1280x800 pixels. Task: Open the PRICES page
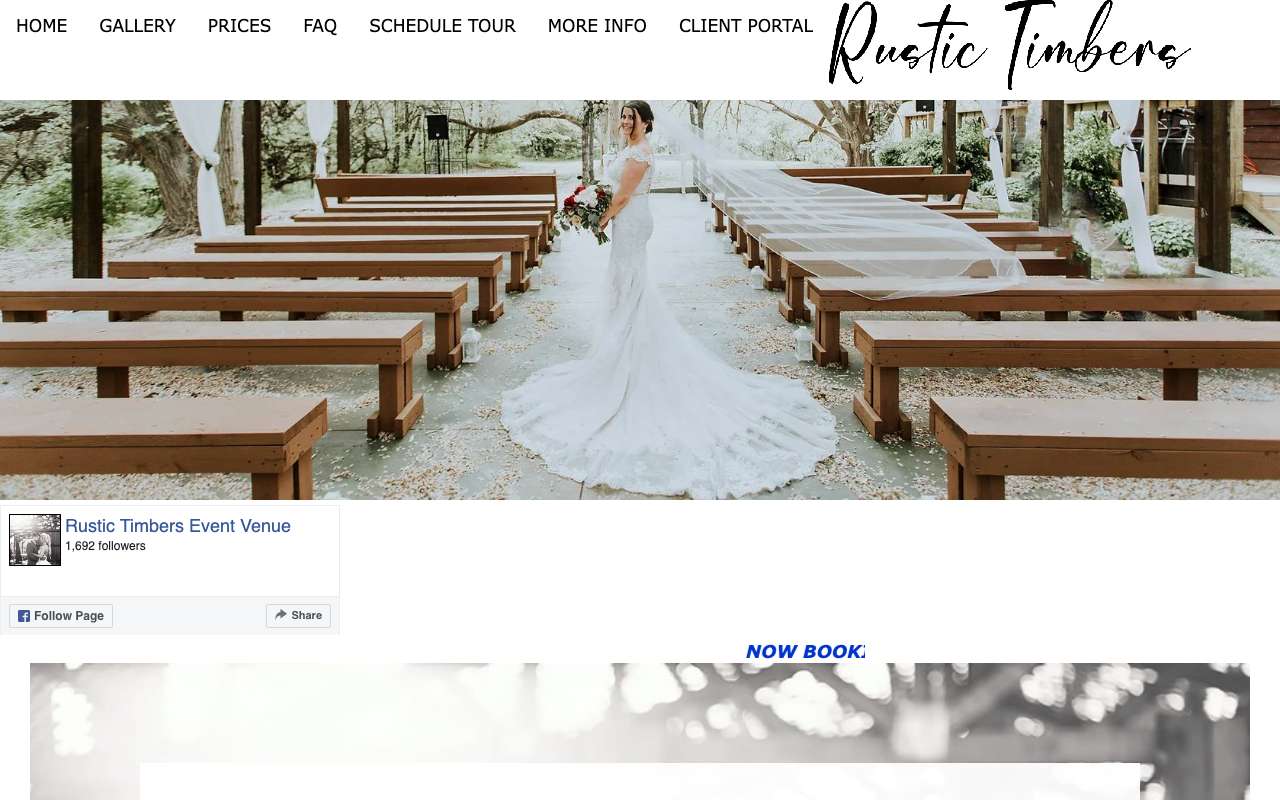pyautogui.click(x=239, y=26)
